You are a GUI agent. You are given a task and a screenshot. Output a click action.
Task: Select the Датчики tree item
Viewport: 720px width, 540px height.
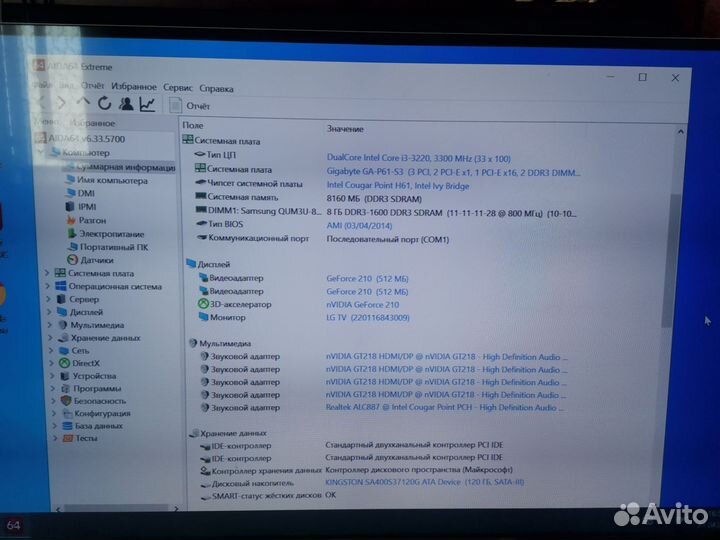click(x=90, y=260)
